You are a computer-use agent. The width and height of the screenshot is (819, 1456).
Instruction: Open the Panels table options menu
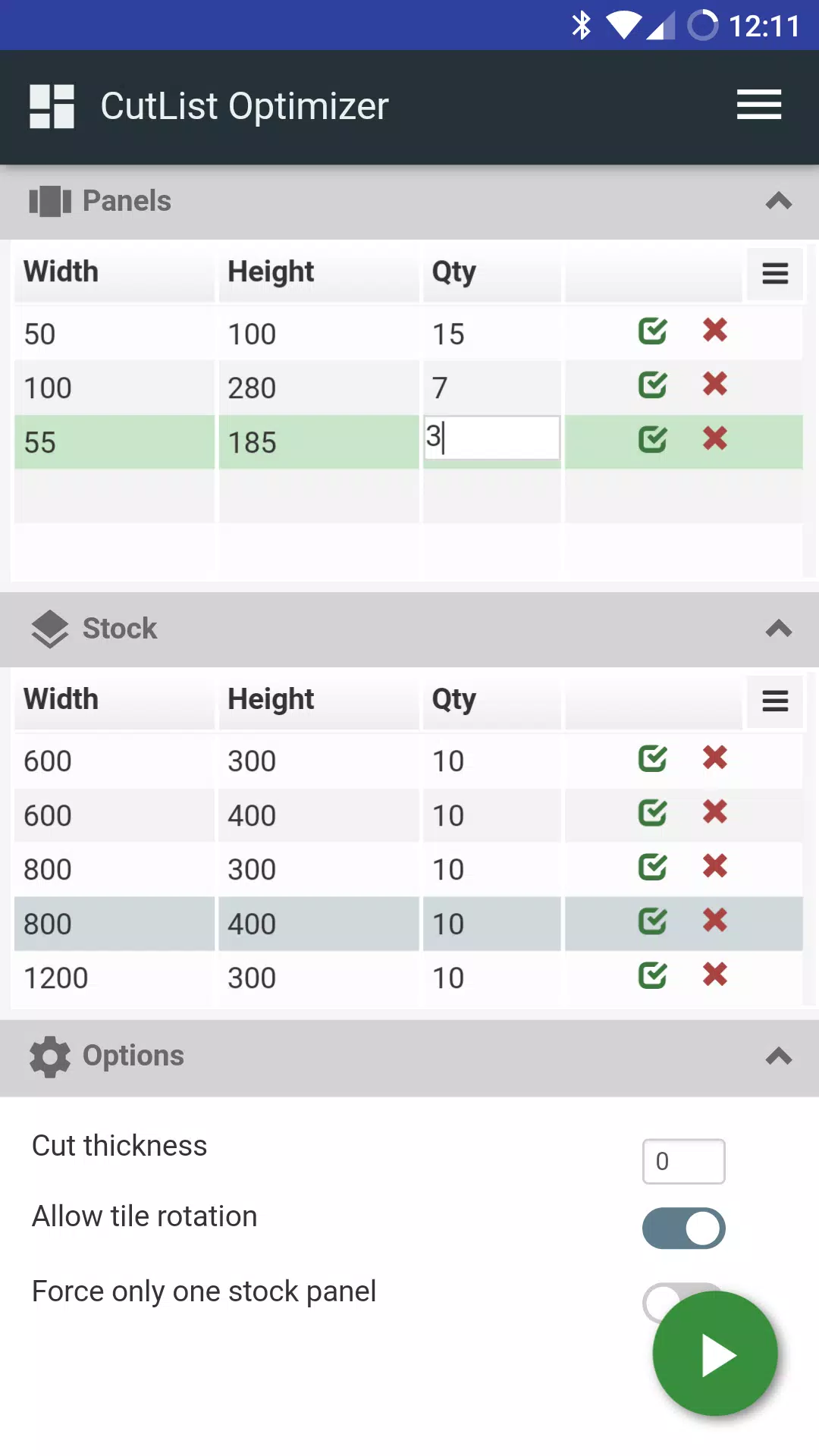(x=775, y=274)
